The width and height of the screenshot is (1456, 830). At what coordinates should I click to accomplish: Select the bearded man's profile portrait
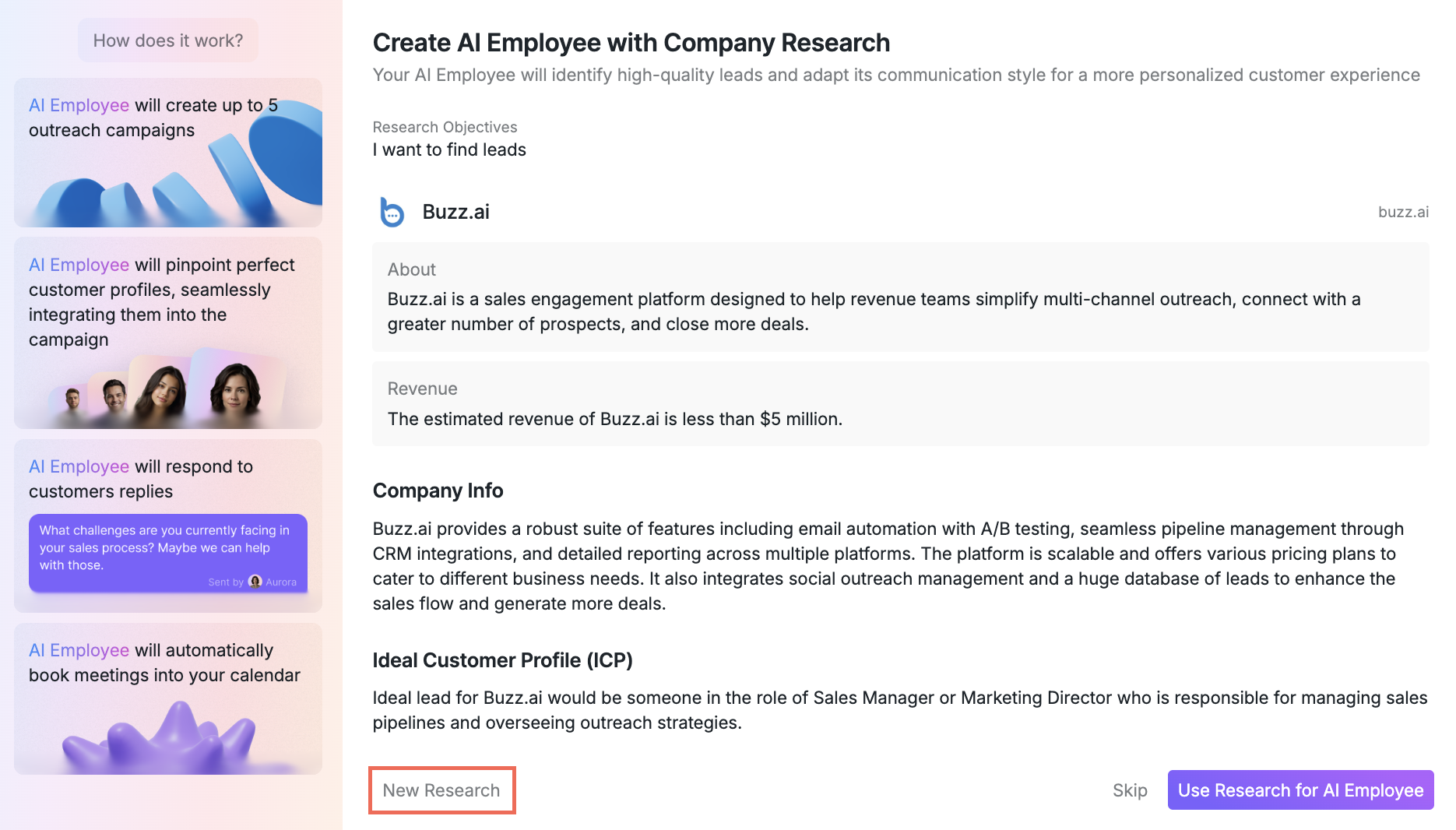(x=114, y=396)
